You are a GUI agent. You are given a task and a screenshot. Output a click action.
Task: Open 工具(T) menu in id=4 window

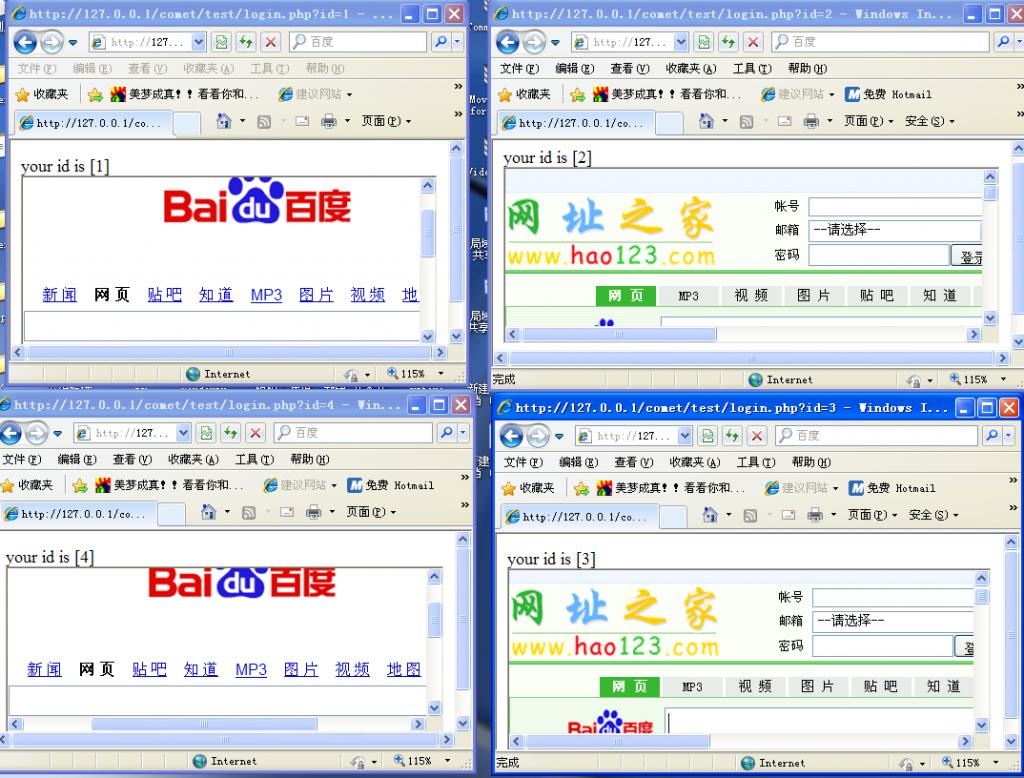[x=255, y=459]
